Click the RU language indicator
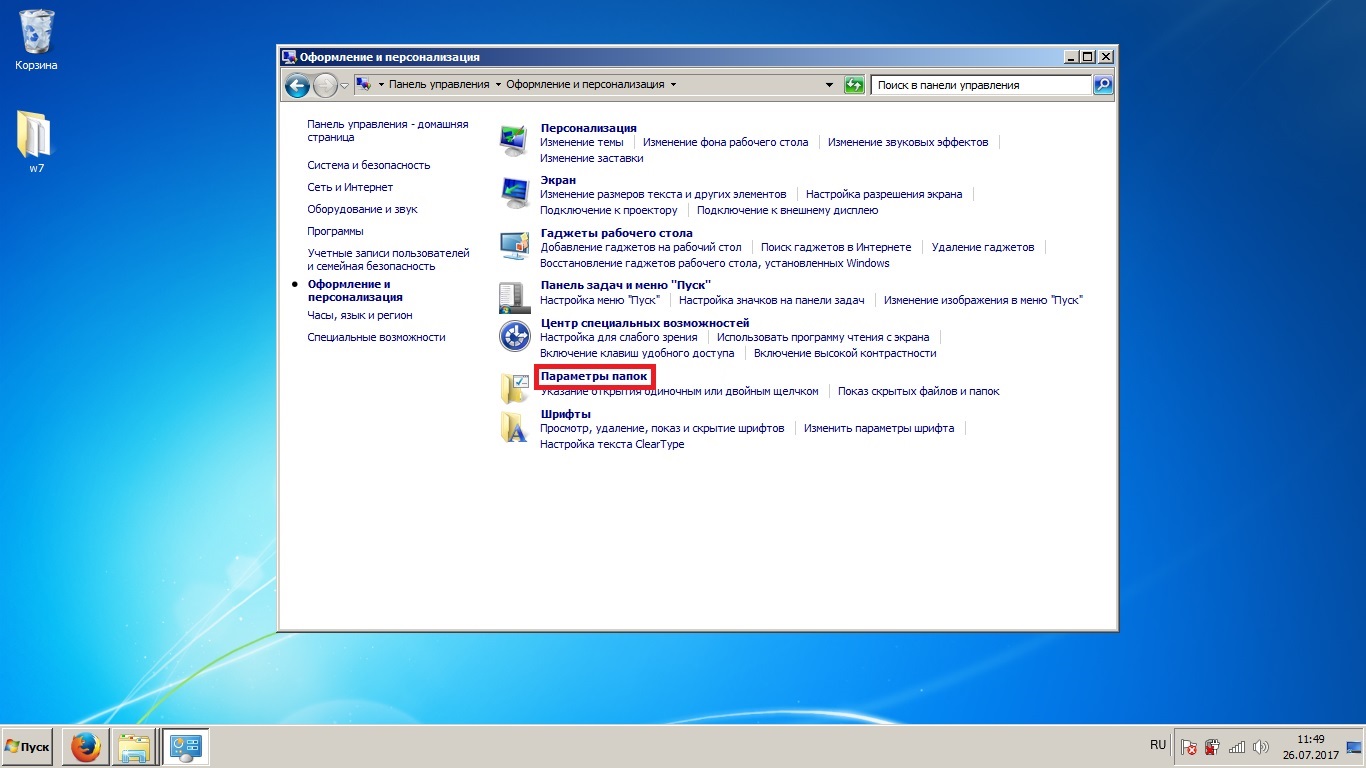 point(1158,746)
